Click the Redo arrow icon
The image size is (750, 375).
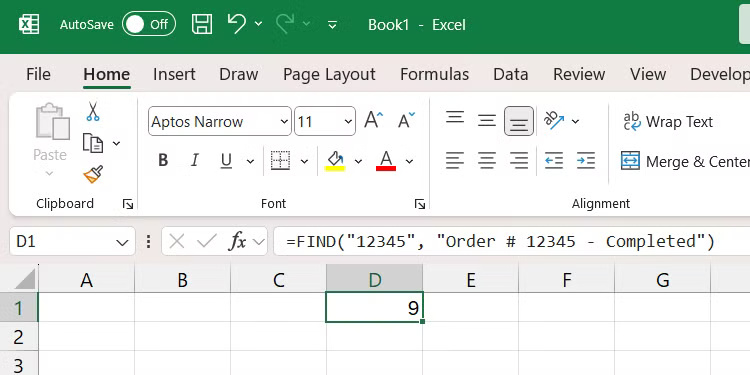pyautogui.click(x=286, y=24)
